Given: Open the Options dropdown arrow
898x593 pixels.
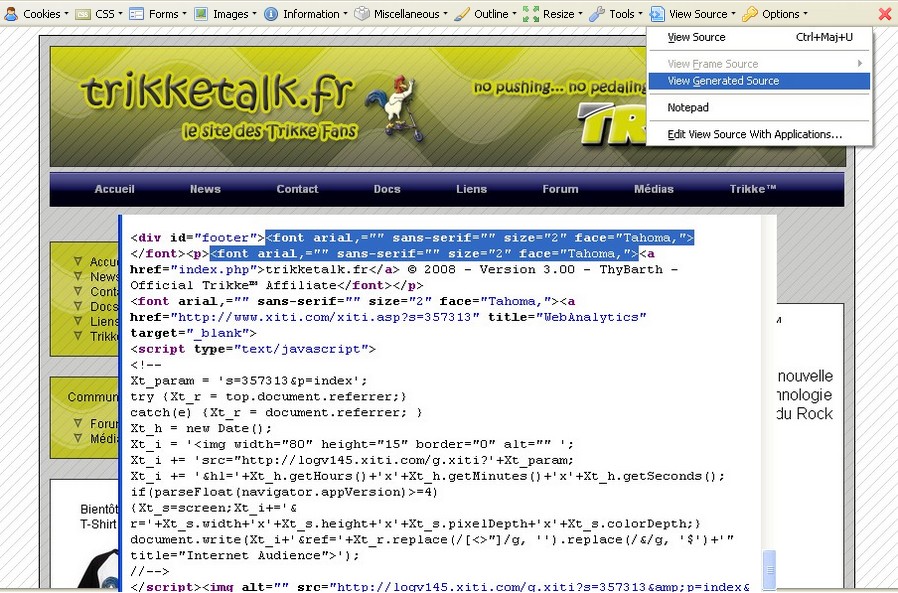Looking at the screenshot, I should click(x=805, y=14).
